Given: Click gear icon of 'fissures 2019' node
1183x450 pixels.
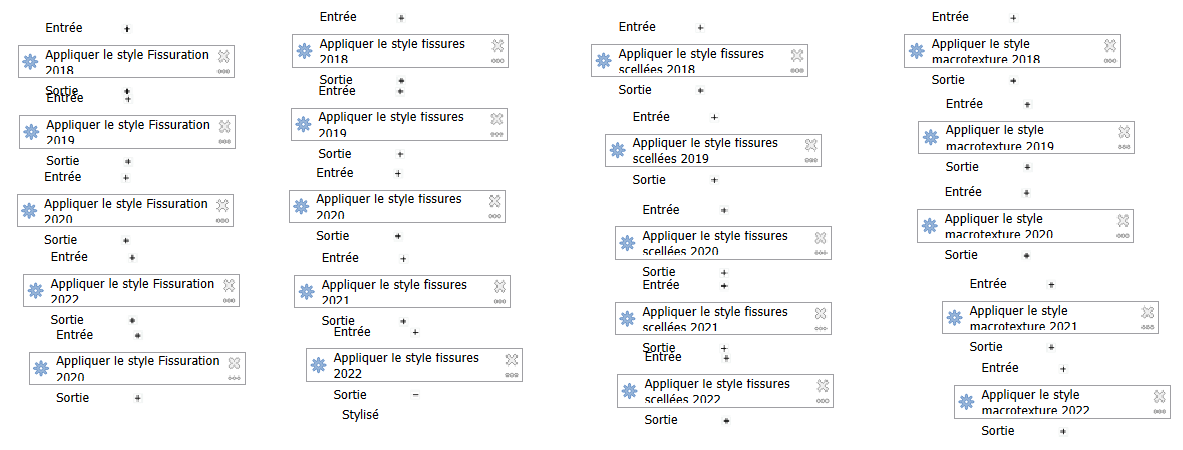Looking at the screenshot, I should pos(304,124).
